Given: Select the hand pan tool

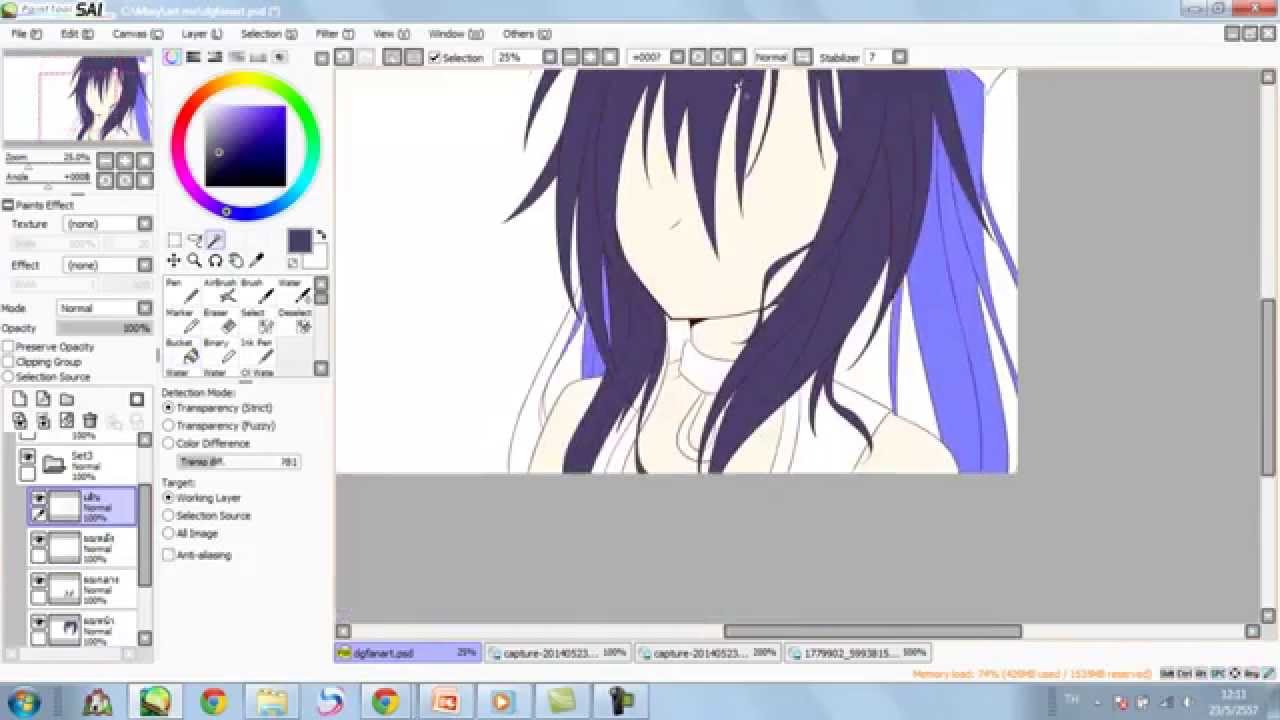Looking at the screenshot, I should click(236, 261).
